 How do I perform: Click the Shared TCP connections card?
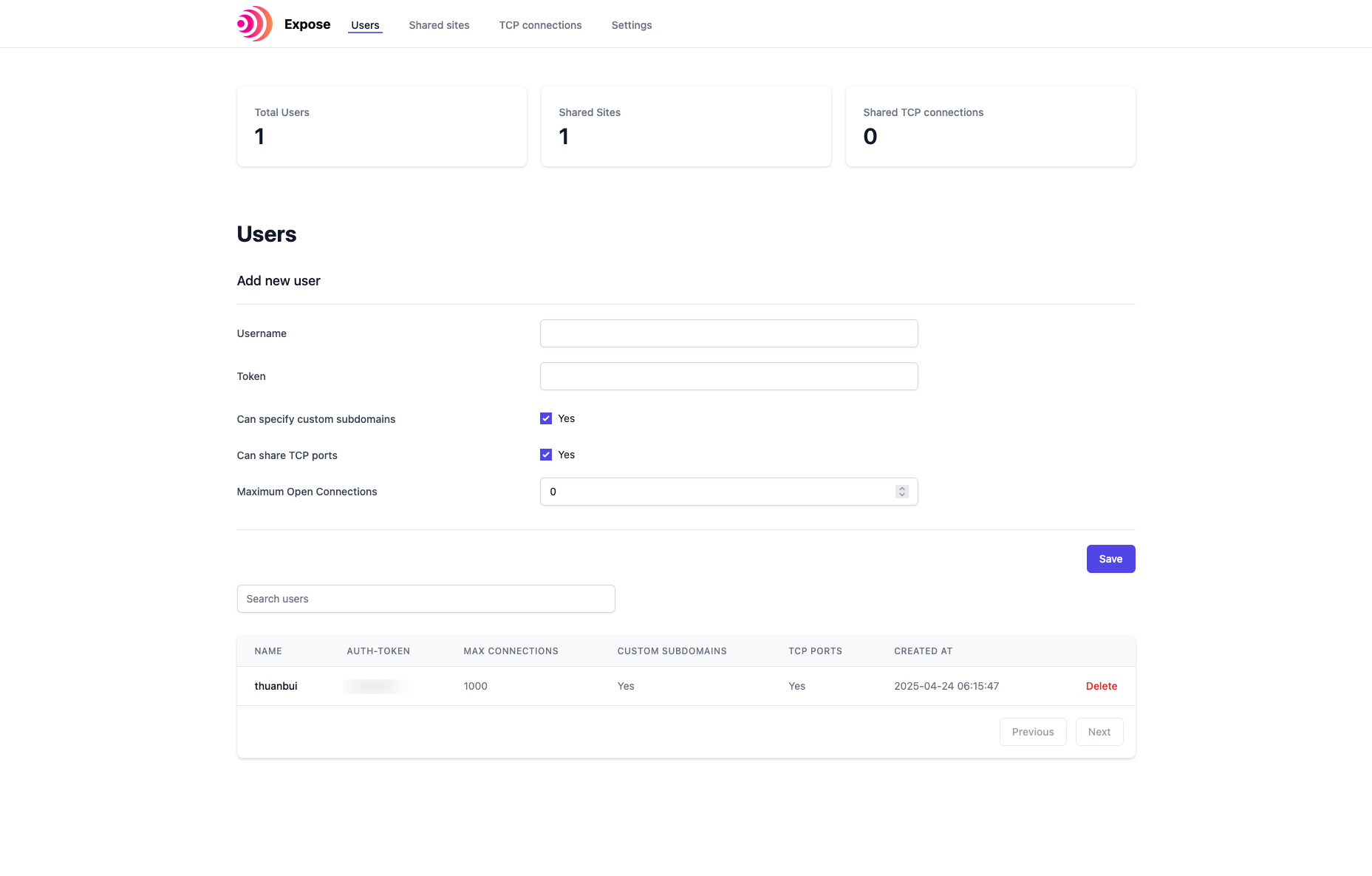[x=990, y=126]
